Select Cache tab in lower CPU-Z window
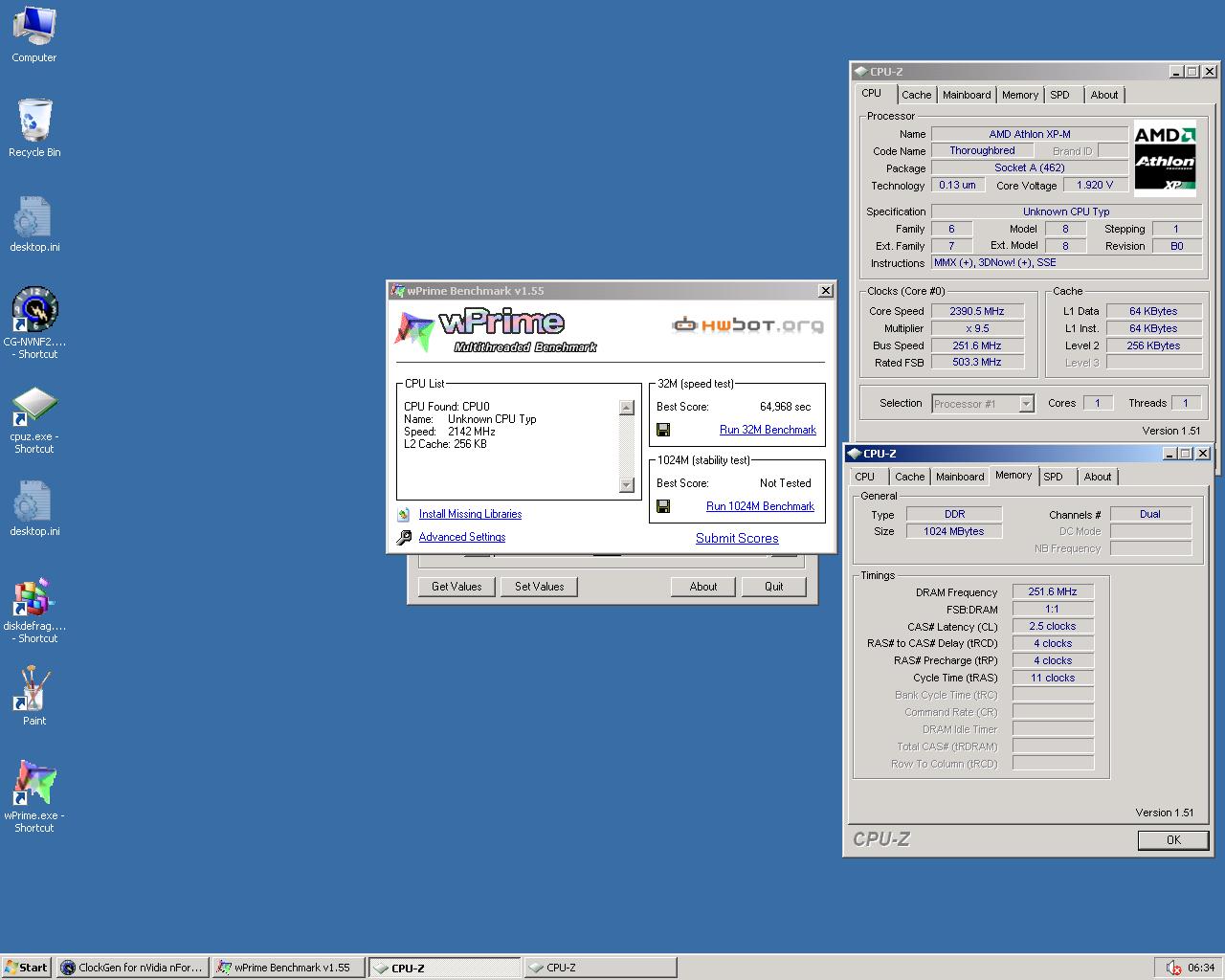The height and width of the screenshot is (980, 1225). click(910, 477)
